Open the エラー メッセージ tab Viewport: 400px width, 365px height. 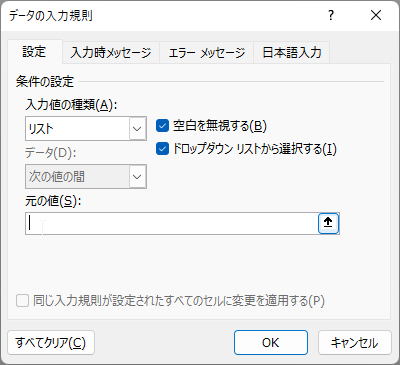tap(207, 53)
